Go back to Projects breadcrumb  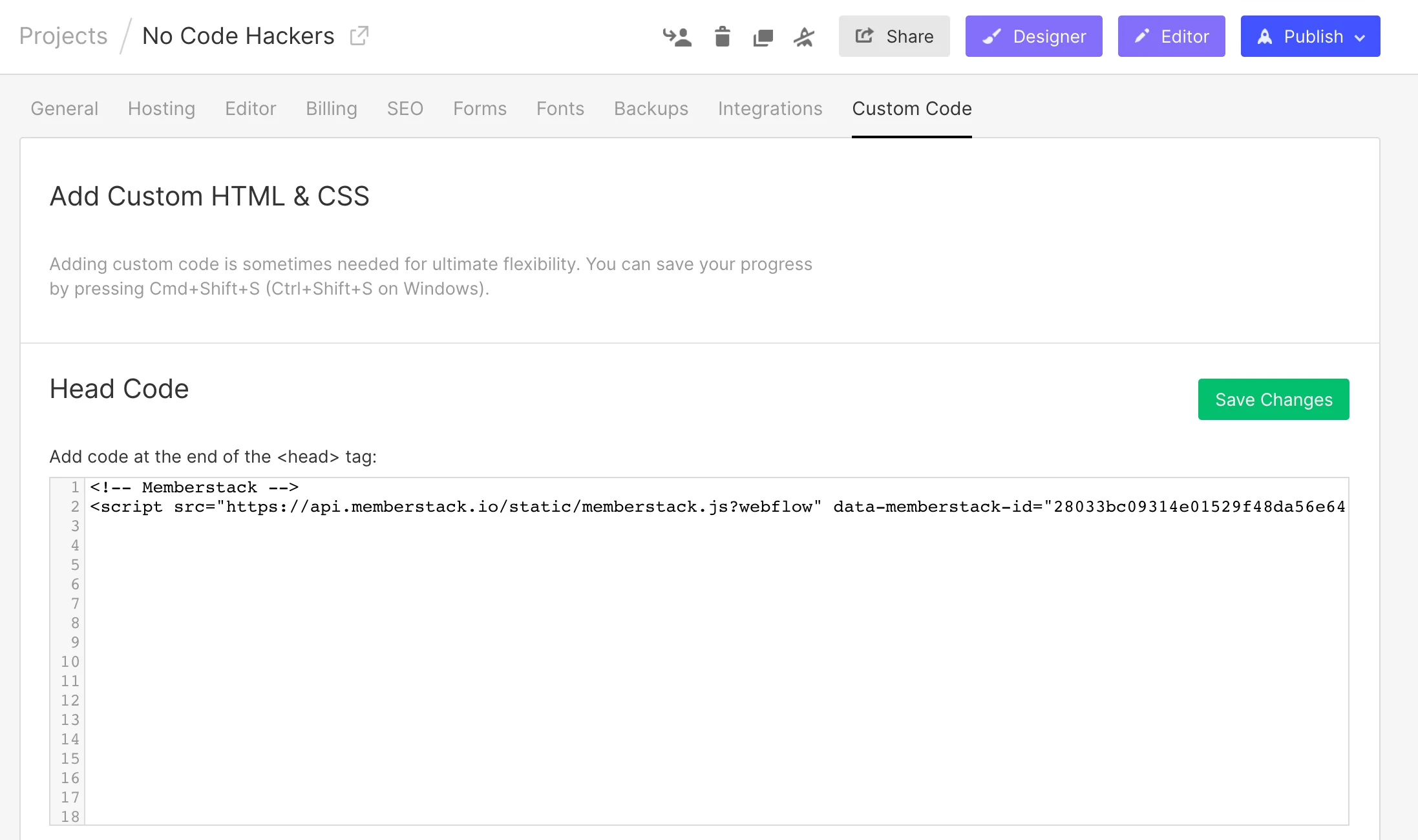tap(63, 36)
